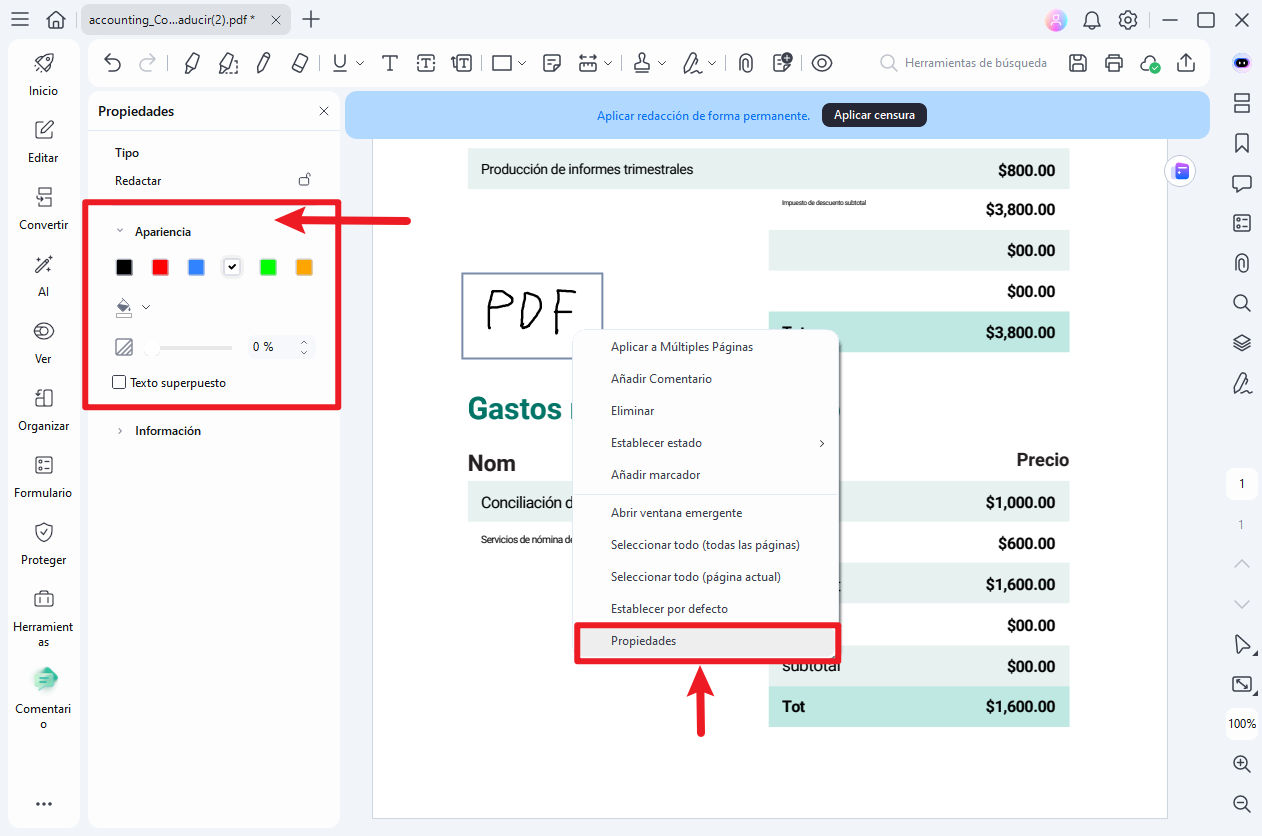
Task: Choose Propiedades from the context menu
Action: (x=643, y=641)
